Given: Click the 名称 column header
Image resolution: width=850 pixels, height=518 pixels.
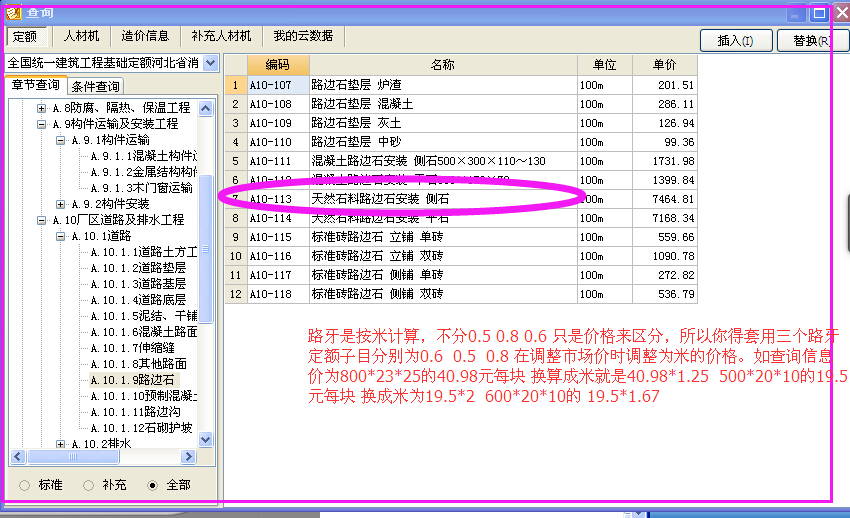Looking at the screenshot, I should [443, 65].
